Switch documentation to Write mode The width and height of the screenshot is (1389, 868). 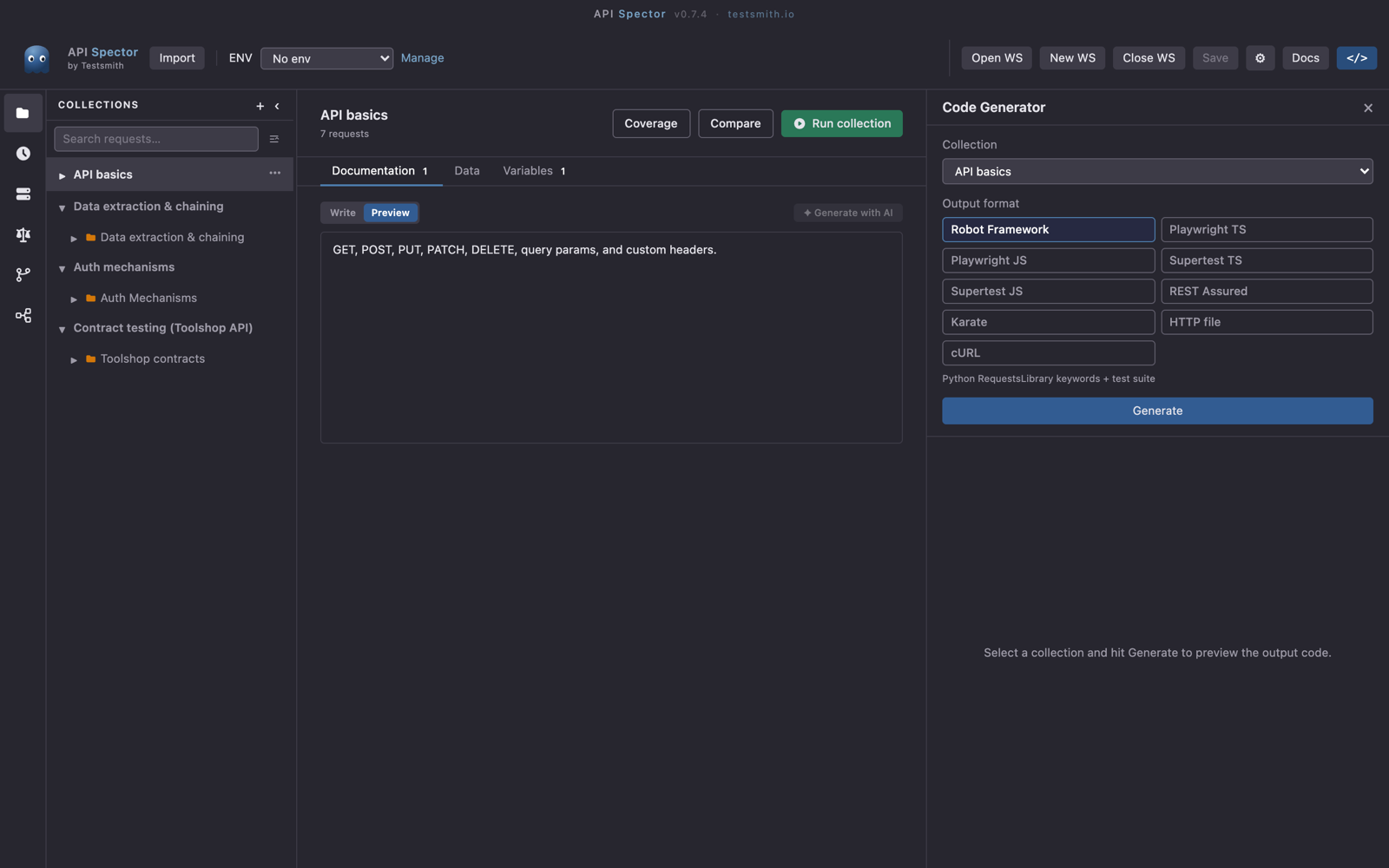point(342,213)
